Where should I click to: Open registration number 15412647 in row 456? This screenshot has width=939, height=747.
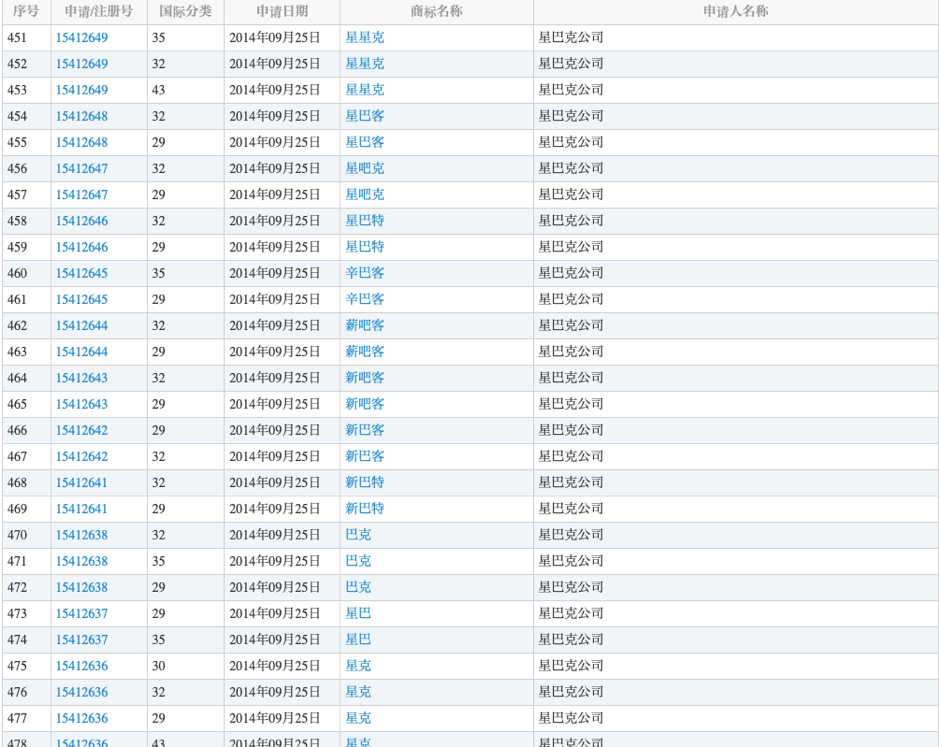pos(81,168)
